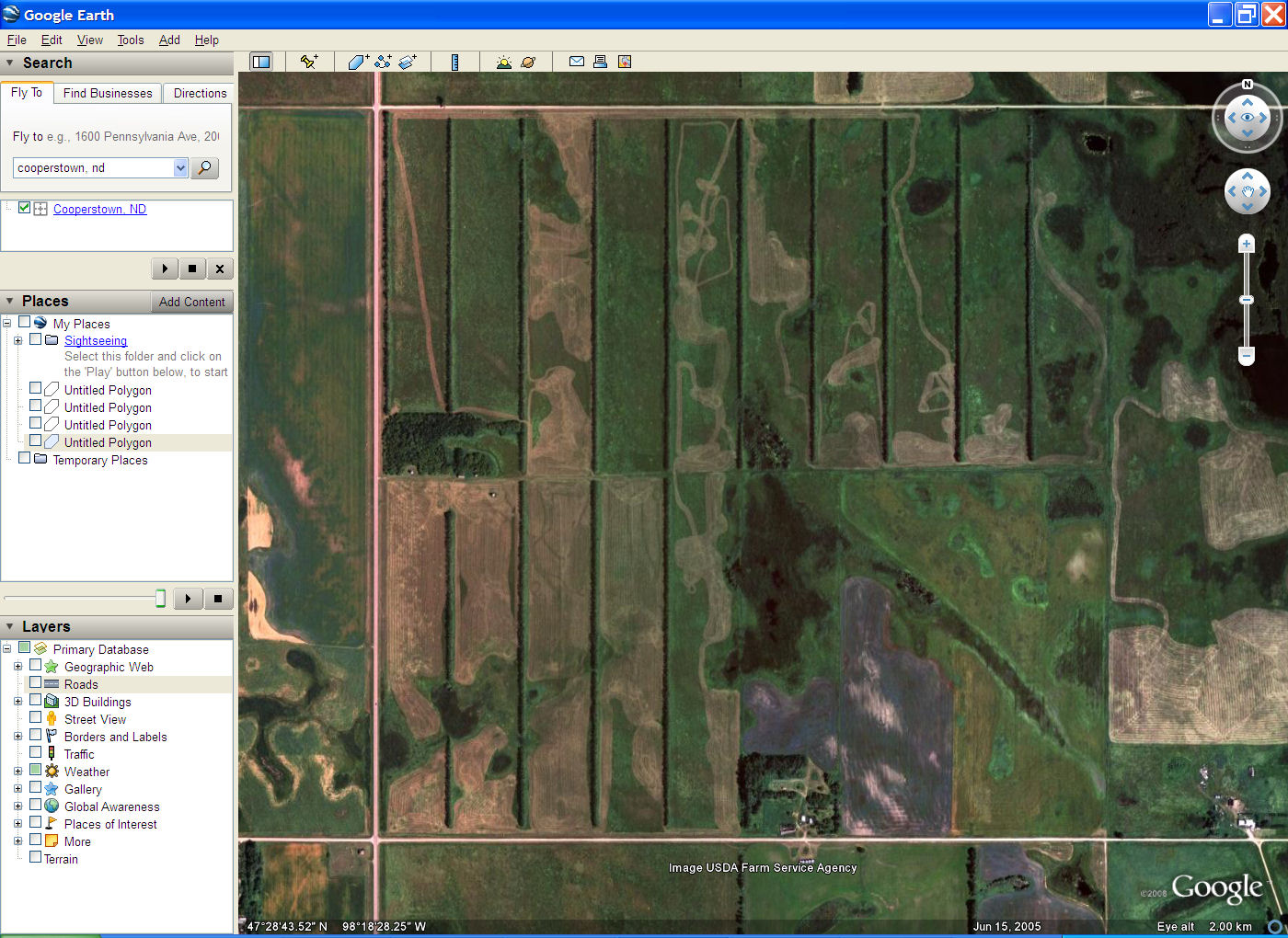Select the Add Image Overlay tool
The height and width of the screenshot is (938, 1288).
click(408, 62)
